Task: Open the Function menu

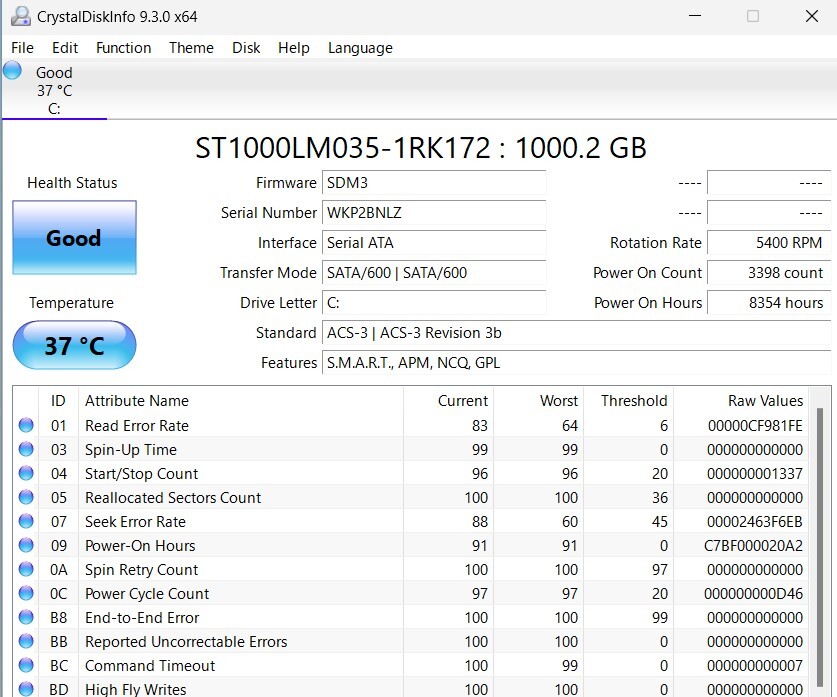Action: click(123, 48)
